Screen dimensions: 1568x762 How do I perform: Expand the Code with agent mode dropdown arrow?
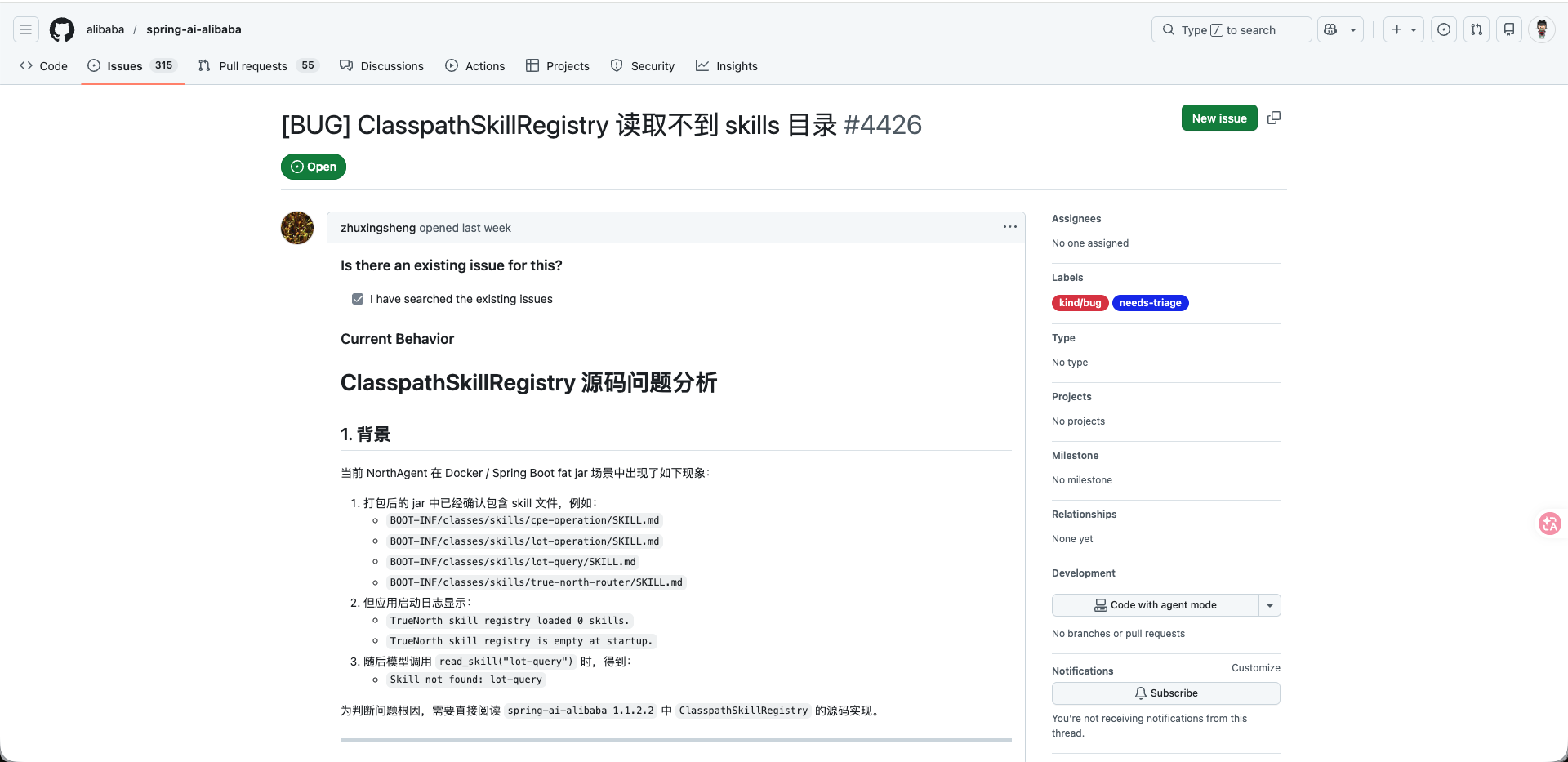1270,605
